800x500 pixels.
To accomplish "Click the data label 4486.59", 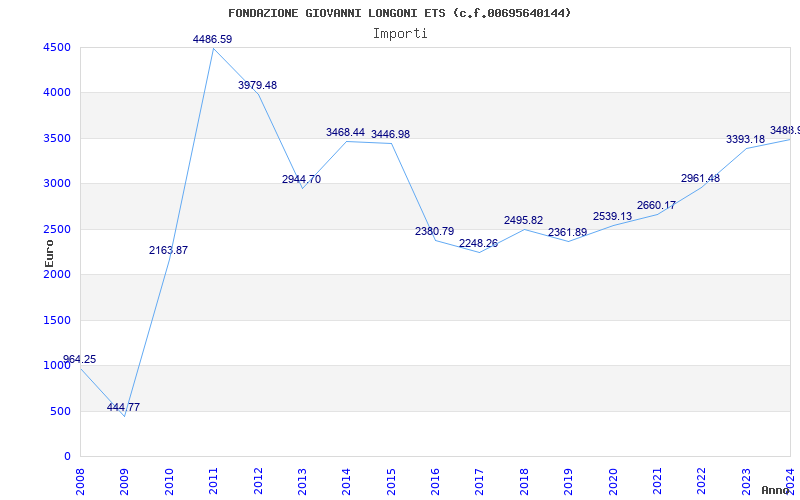I will click(212, 39).
